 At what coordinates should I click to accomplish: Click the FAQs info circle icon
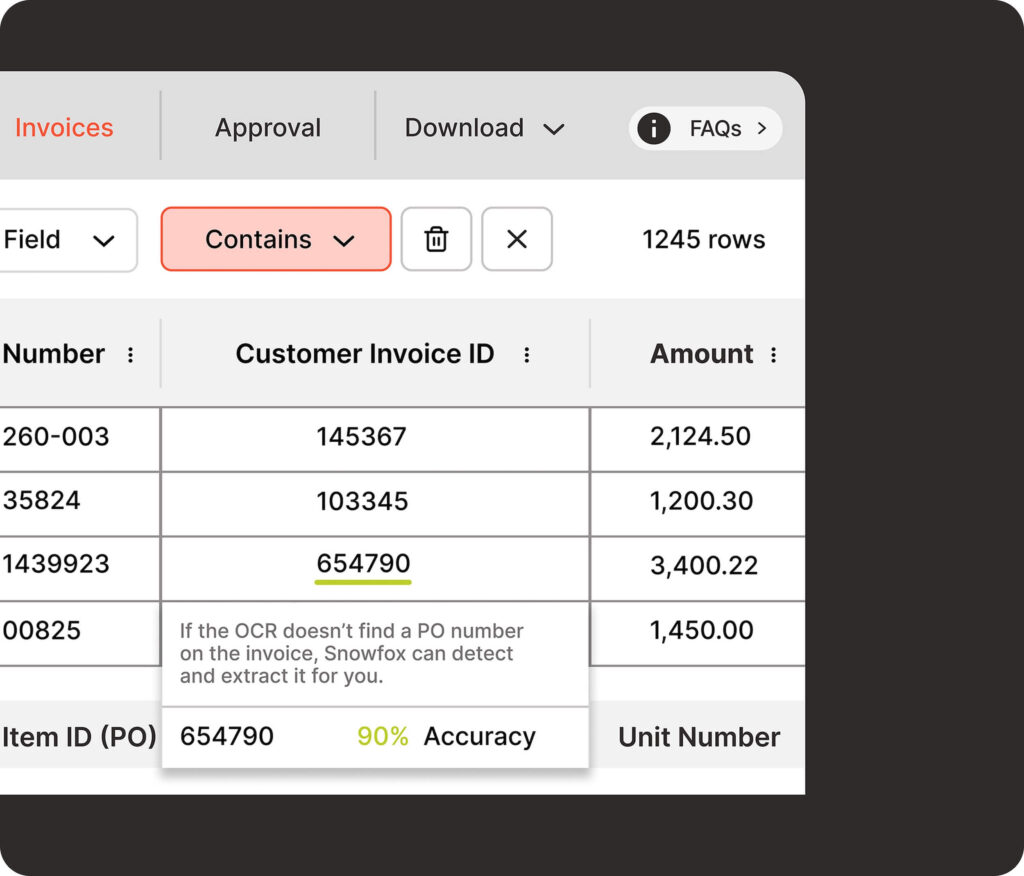tap(653, 128)
